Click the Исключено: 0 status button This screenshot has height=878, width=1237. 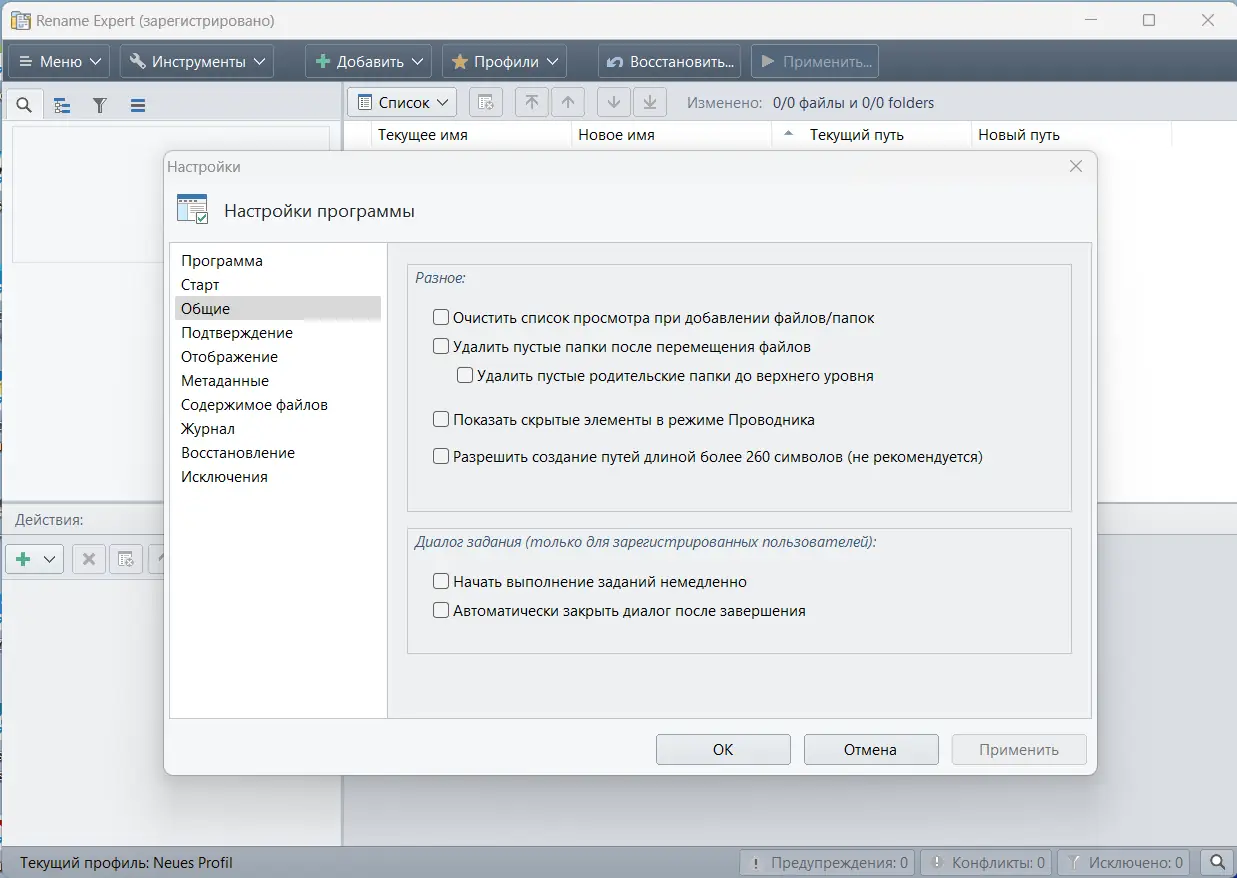(x=1126, y=862)
